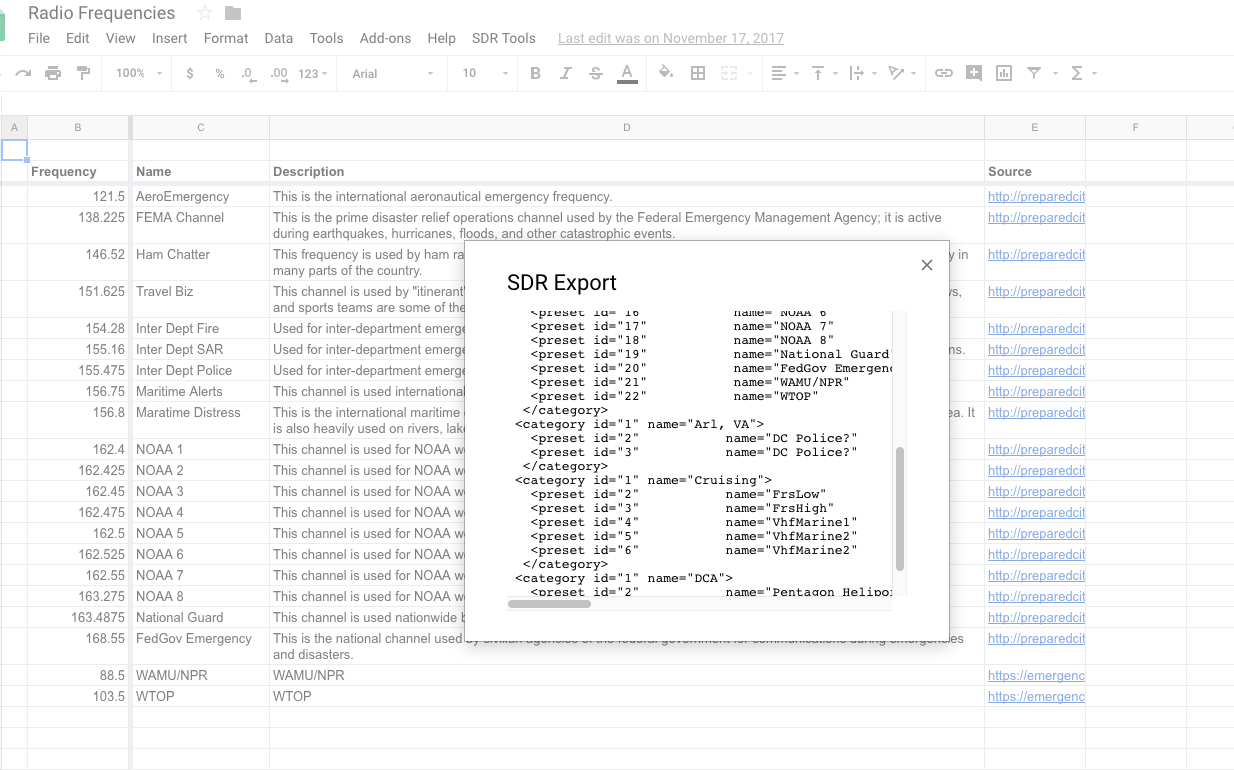The width and height of the screenshot is (1234, 770).
Task: Open the SDR Tools menu
Action: click(504, 38)
